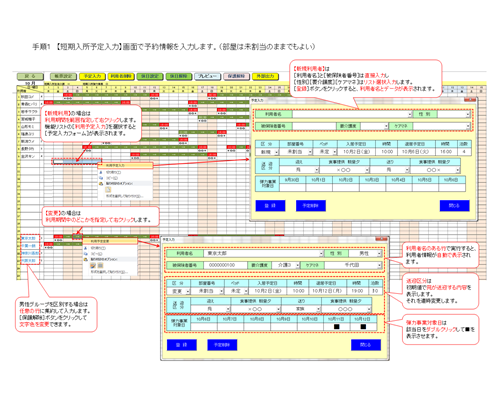500x400 pixels.
Task: Click the 10月1日 cell in the upper dialog
Action: click(319, 187)
